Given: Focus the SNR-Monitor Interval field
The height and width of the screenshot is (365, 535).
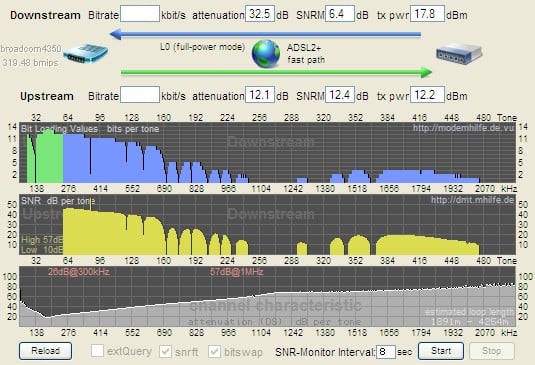Looking at the screenshot, I should tap(386, 352).
